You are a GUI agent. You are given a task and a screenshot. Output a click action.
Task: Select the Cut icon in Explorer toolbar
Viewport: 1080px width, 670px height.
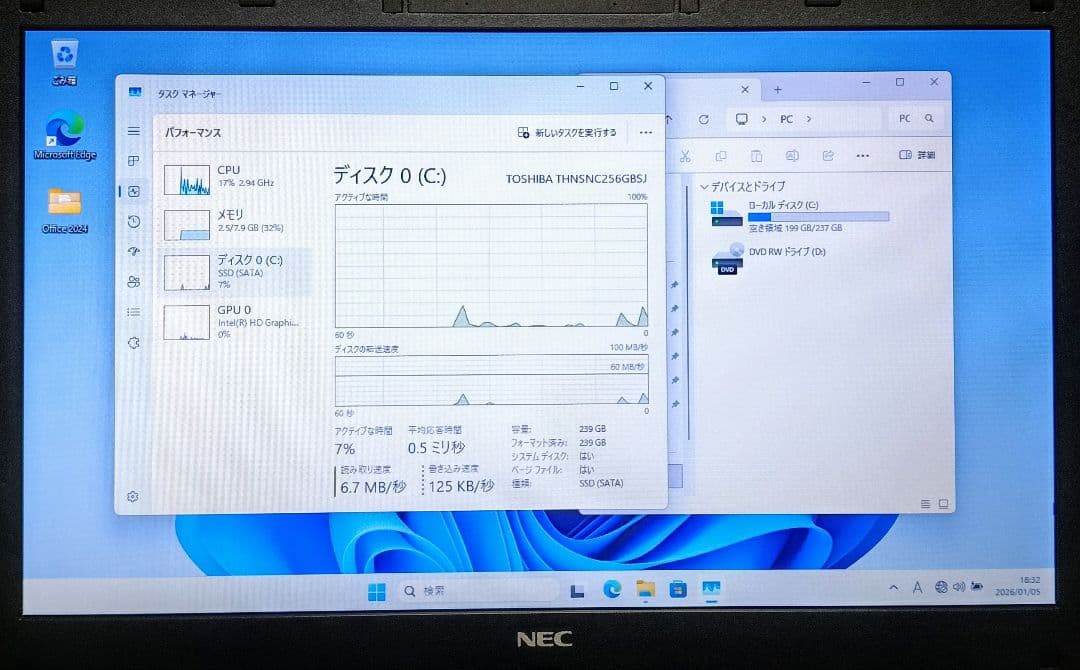pyautogui.click(x=684, y=156)
